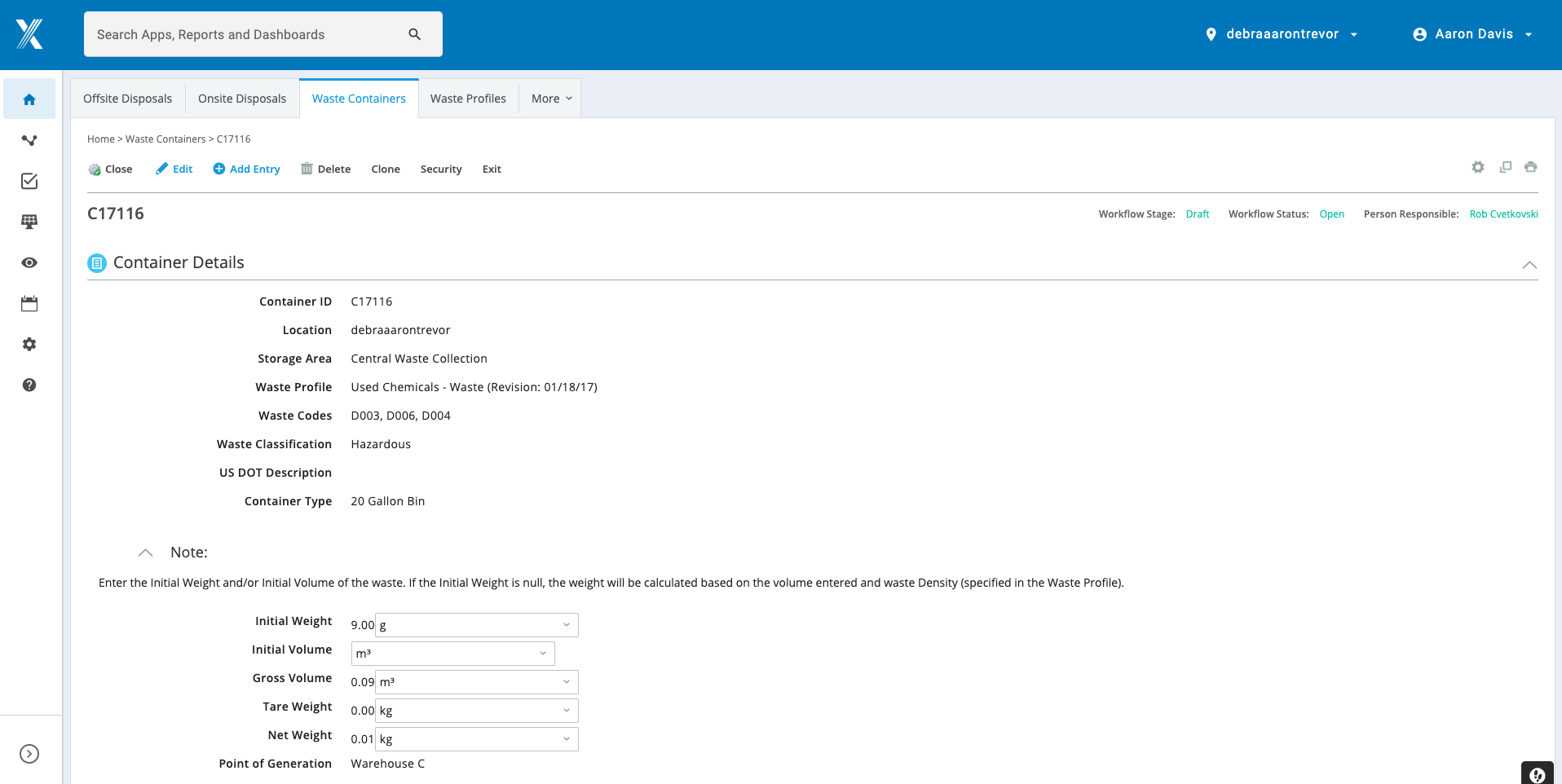Viewport: 1562px width, 784px height.
Task: Click the Warehouse C value
Action: (x=388, y=764)
